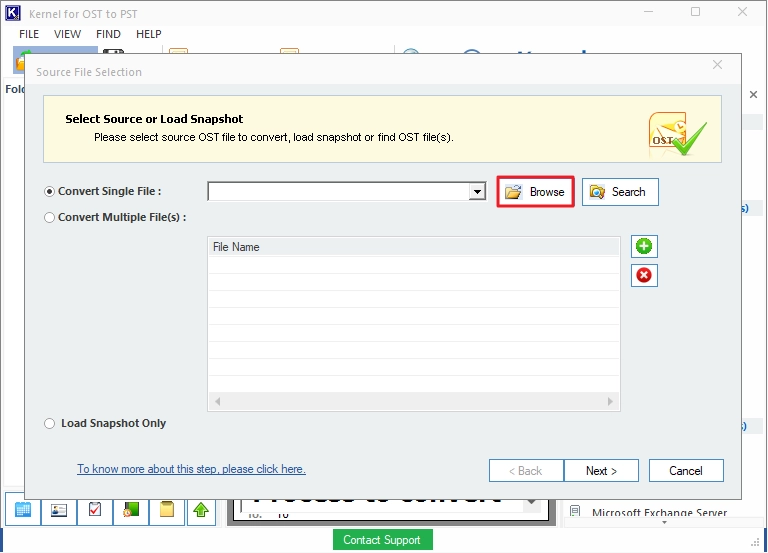Click the file list scroll right arrow
Screen dimensions: 768x553
610,402
